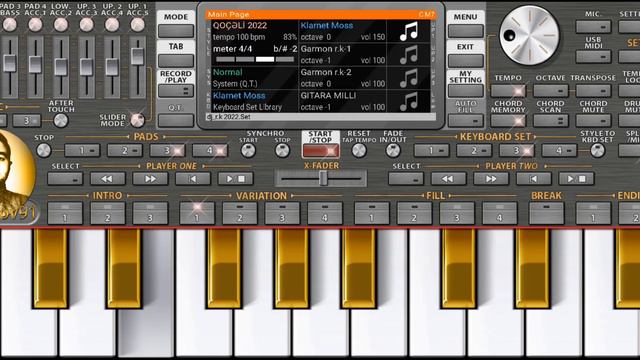The image size is (640, 360).
Task: Click the PAD 3 BASS volume fader
Action: (x=10, y=63)
